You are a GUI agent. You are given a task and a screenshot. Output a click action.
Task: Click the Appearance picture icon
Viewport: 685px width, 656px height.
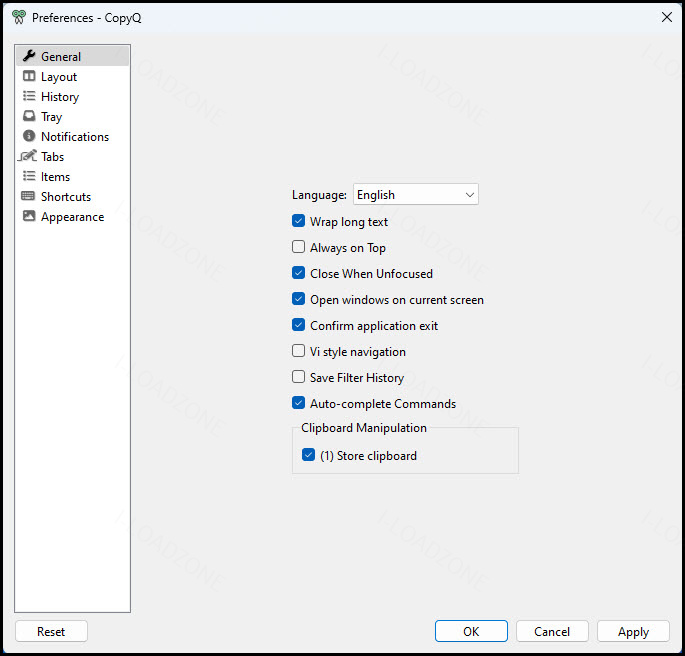[x=29, y=216]
